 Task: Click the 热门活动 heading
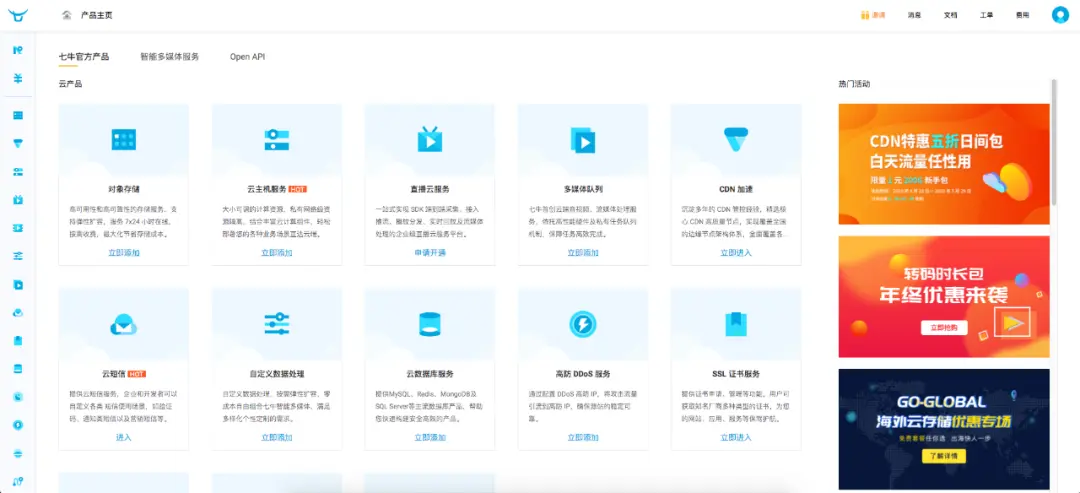(854, 84)
